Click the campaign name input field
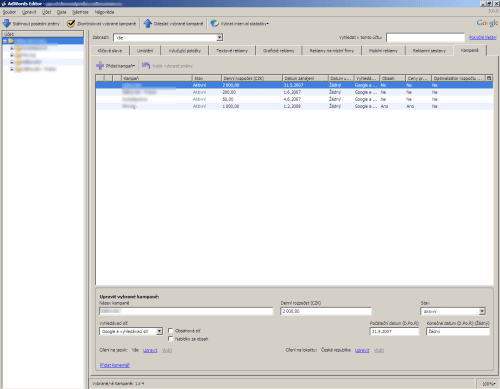The image size is (500, 389). pyautogui.click(x=186, y=311)
